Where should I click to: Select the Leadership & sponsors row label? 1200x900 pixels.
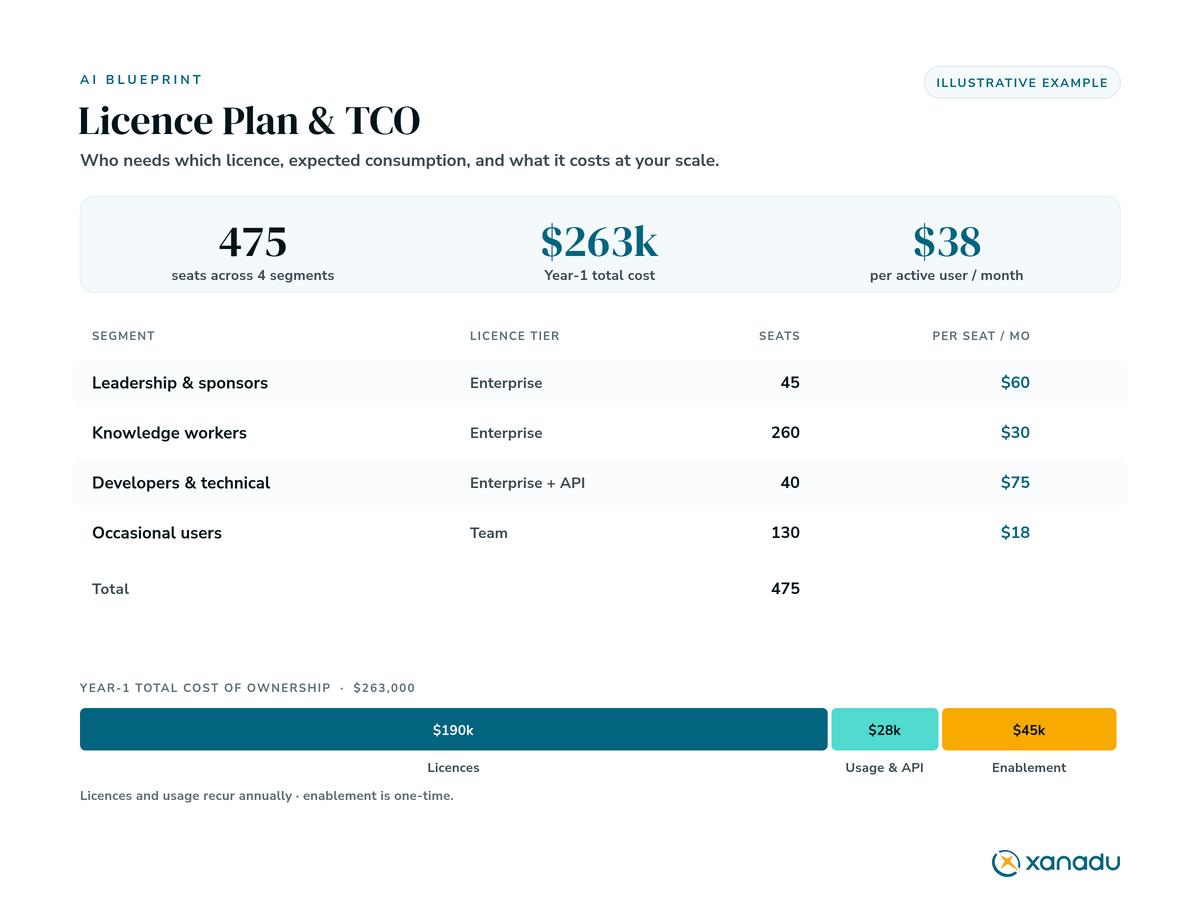[180, 383]
